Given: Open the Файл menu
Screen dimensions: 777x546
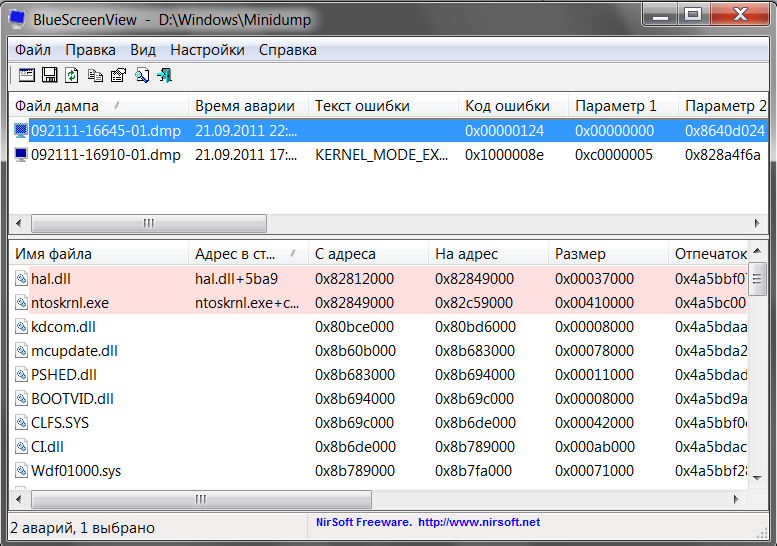Looking at the screenshot, I should pyautogui.click(x=33, y=50).
